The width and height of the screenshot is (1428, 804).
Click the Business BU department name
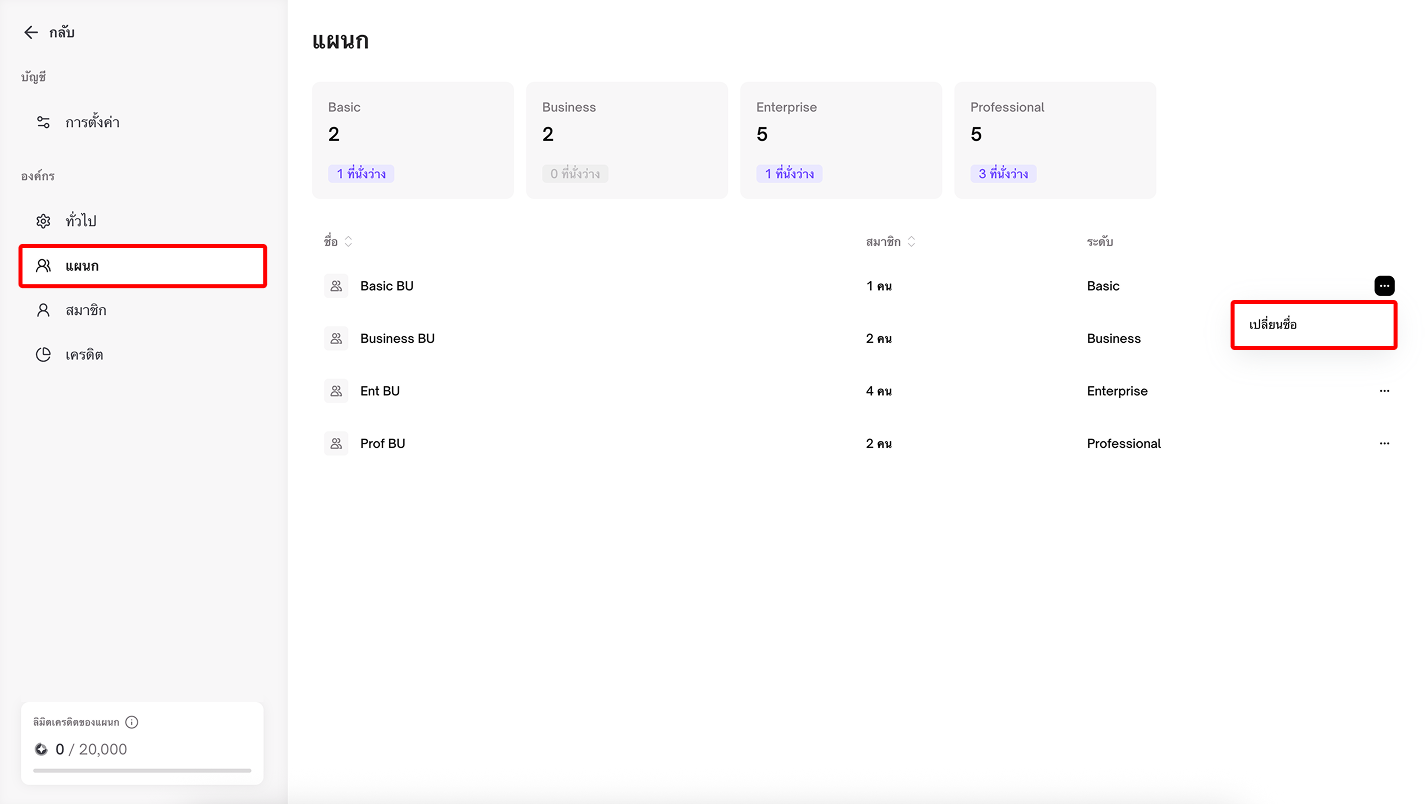[x=397, y=339]
